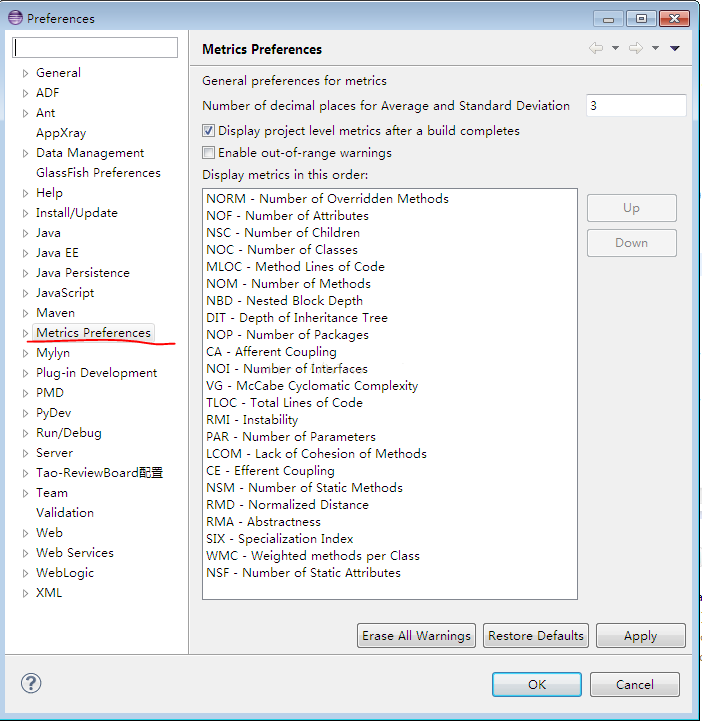Select RMA - Abstractness metric

click(x=263, y=522)
